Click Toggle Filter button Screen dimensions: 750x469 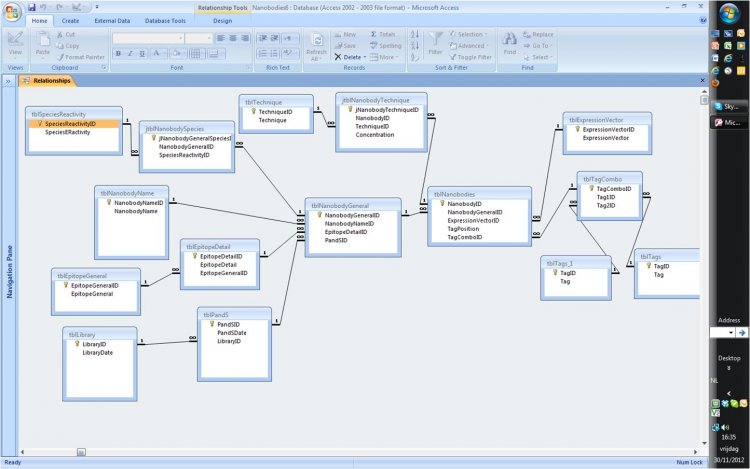tap(466, 57)
